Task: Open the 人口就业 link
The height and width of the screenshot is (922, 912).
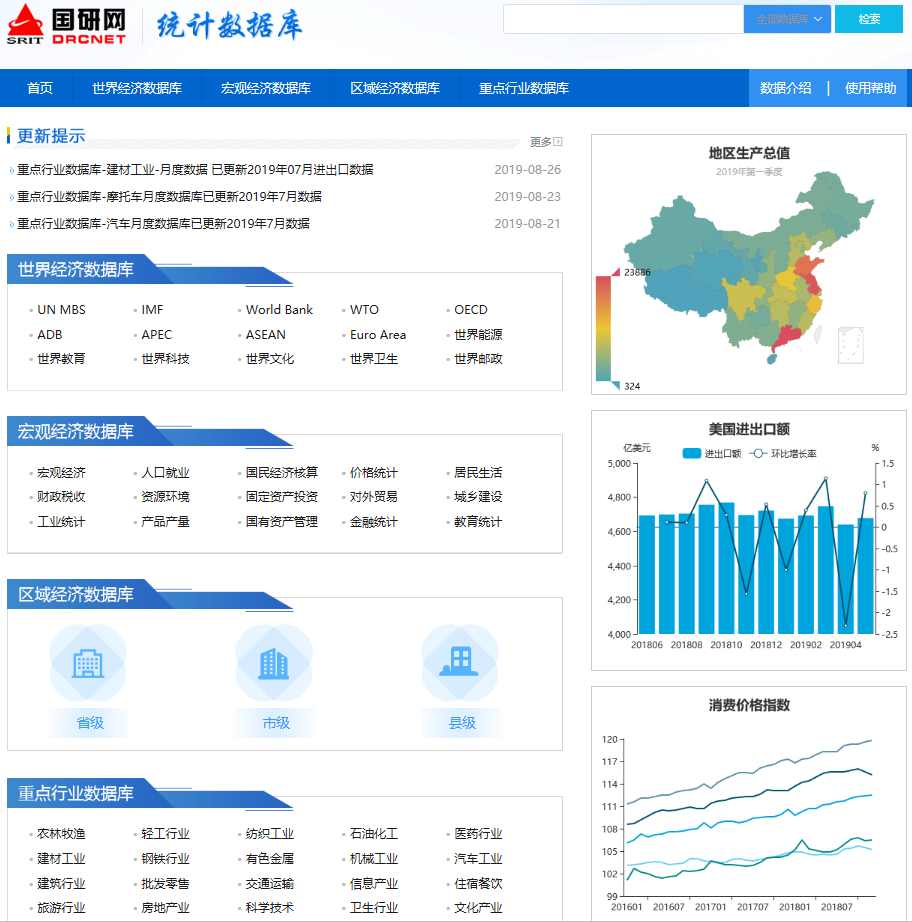Action: (165, 473)
